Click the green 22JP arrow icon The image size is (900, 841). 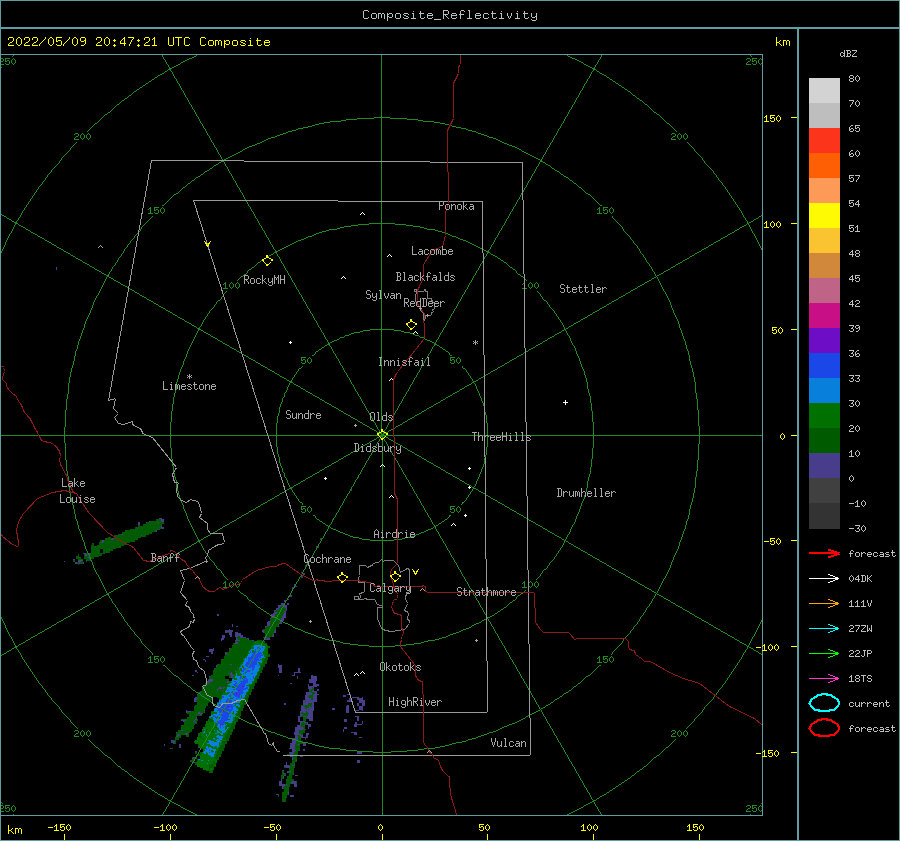coord(824,653)
